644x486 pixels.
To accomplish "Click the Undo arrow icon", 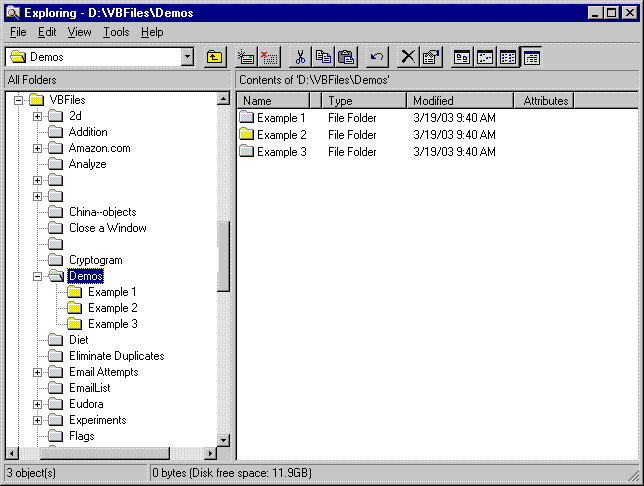I will tap(377, 57).
